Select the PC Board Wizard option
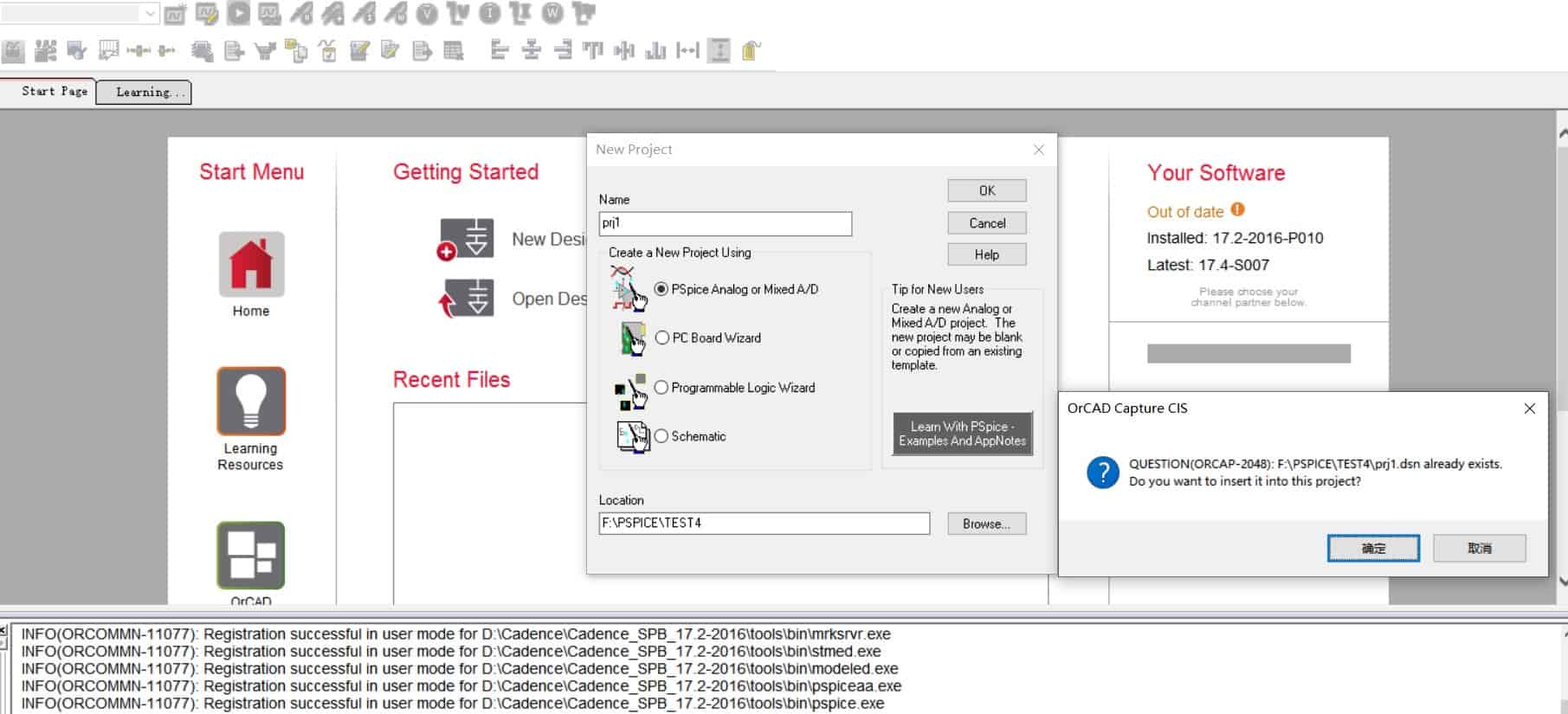The image size is (1568, 714). point(661,338)
